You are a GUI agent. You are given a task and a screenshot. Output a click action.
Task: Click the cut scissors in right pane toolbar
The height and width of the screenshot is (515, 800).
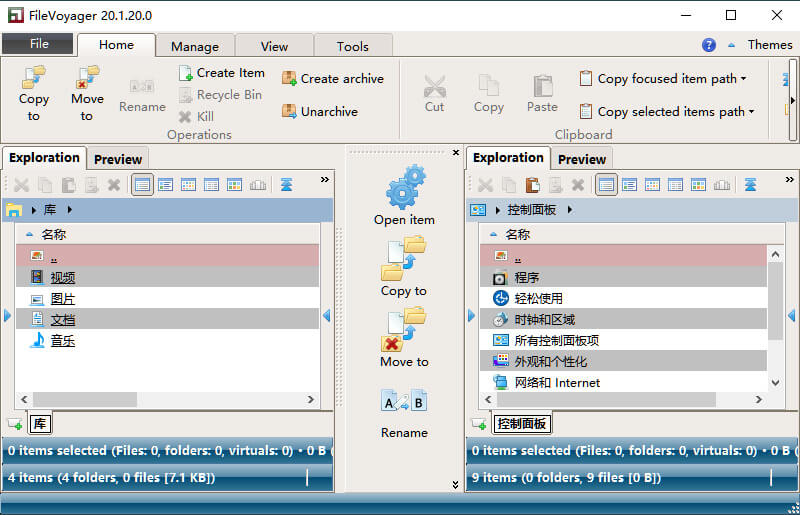485,185
